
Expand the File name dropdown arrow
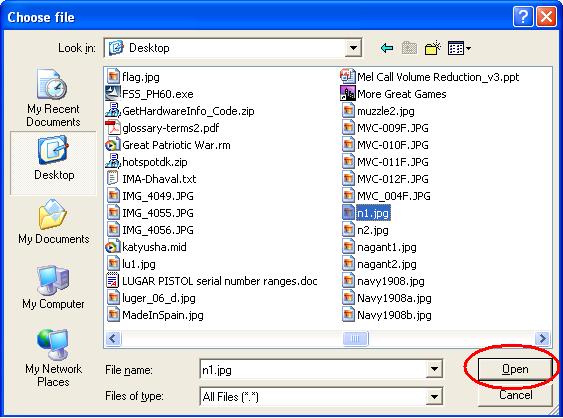tap(434, 369)
